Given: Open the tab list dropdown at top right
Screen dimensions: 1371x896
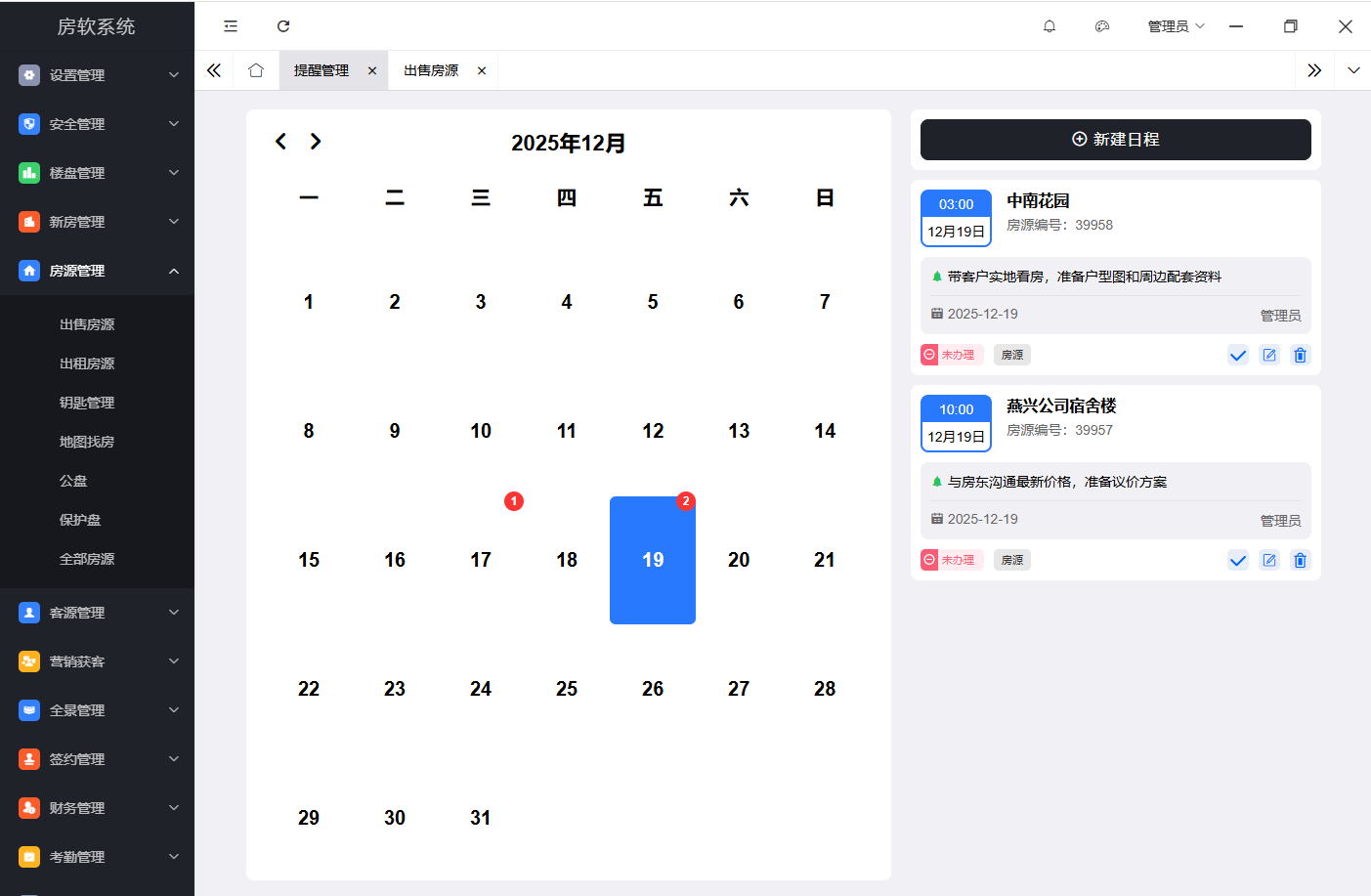Looking at the screenshot, I should [x=1353, y=69].
